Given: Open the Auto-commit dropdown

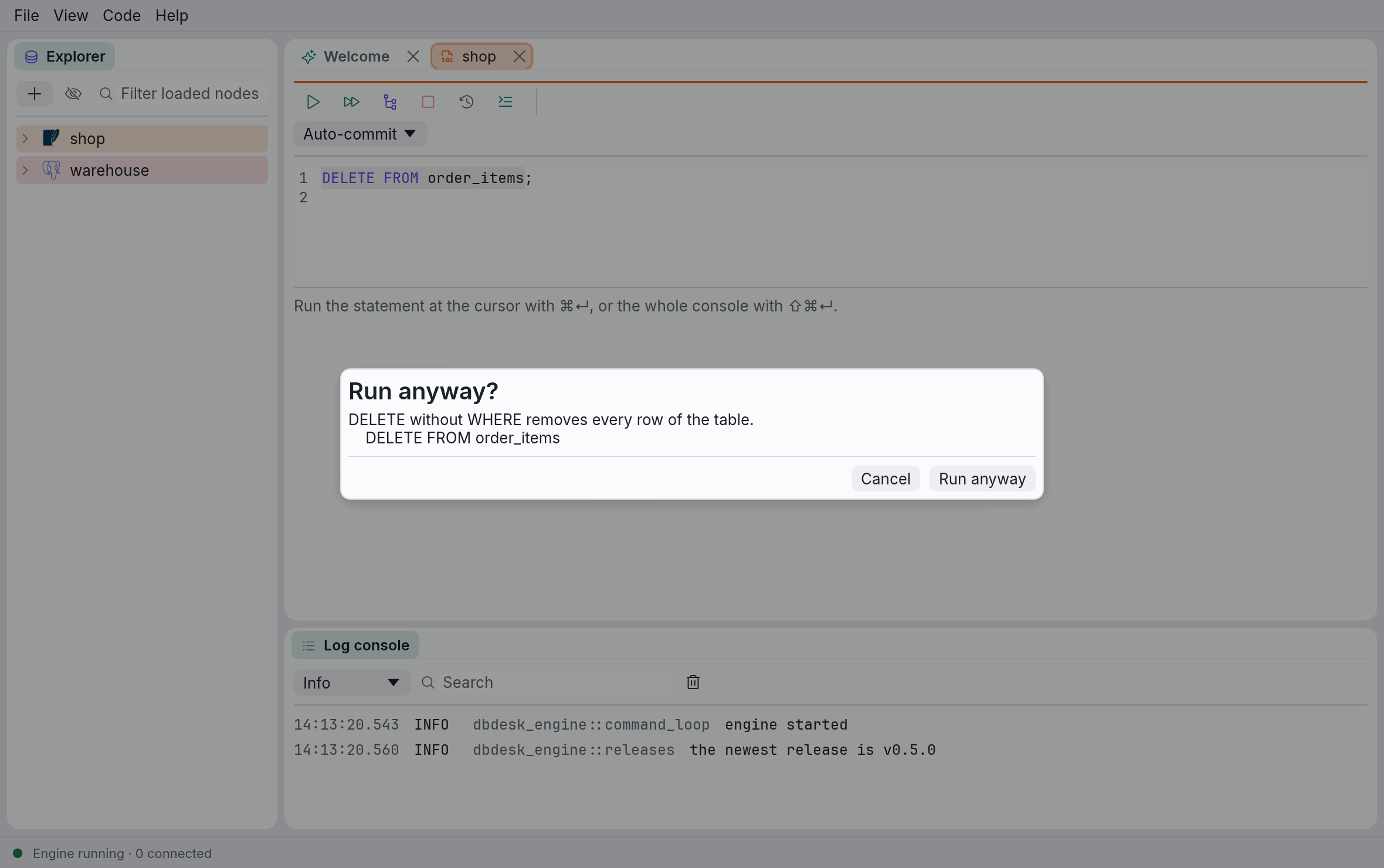Looking at the screenshot, I should click(x=360, y=134).
